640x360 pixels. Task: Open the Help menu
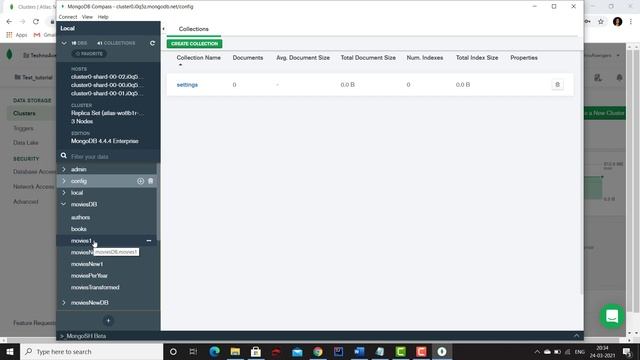pyautogui.click(x=103, y=17)
